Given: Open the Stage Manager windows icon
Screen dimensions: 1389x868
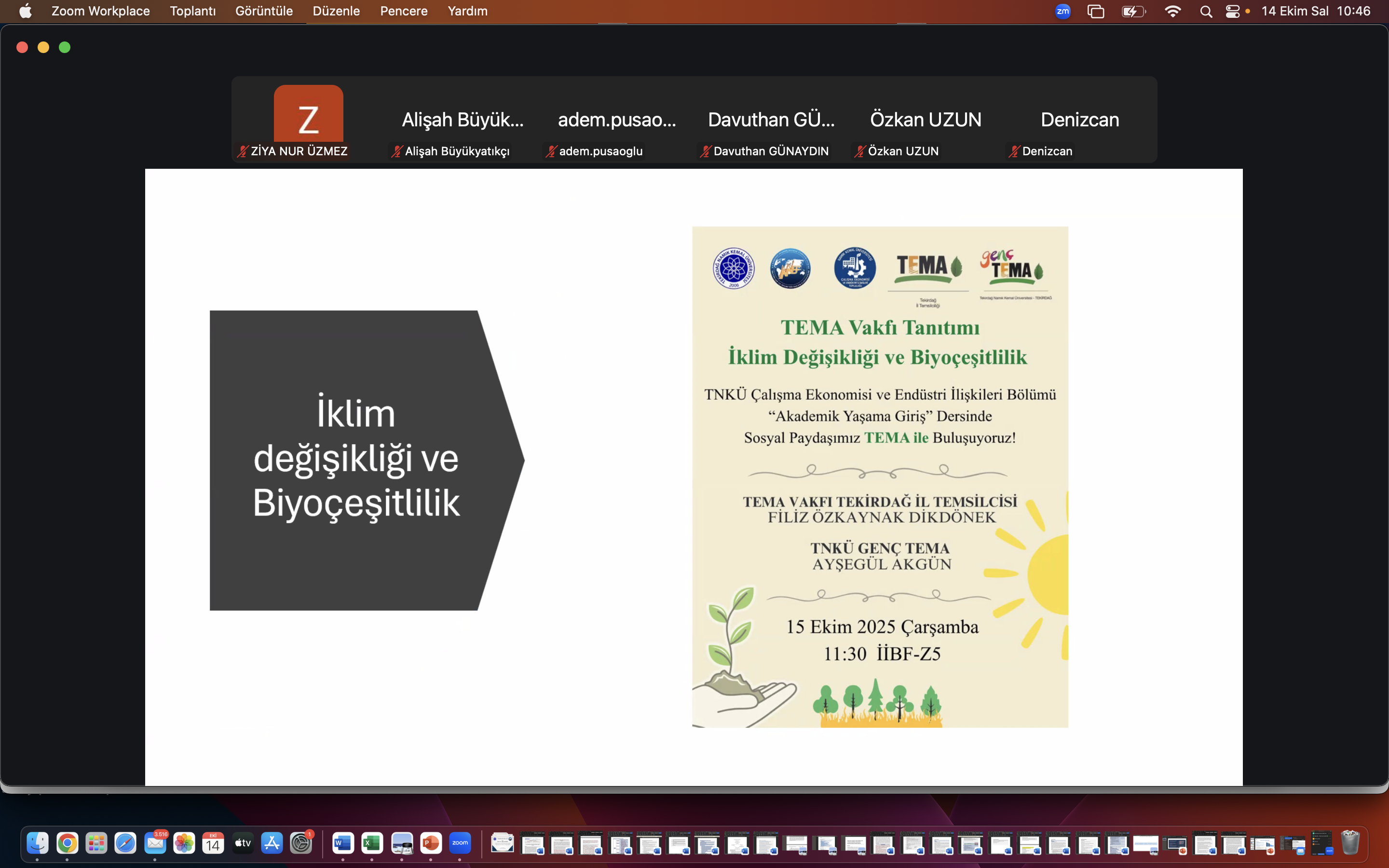Looking at the screenshot, I should pyautogui.click(x=1096, y=12).
